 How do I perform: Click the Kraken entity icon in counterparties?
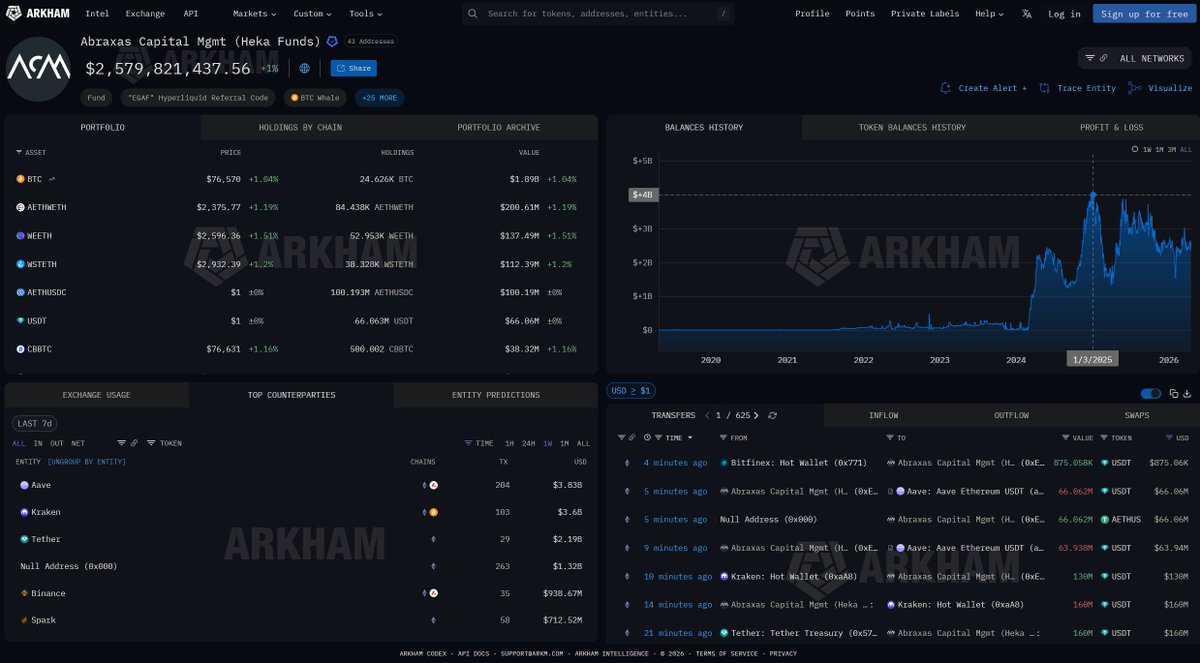tap(24, 512)
